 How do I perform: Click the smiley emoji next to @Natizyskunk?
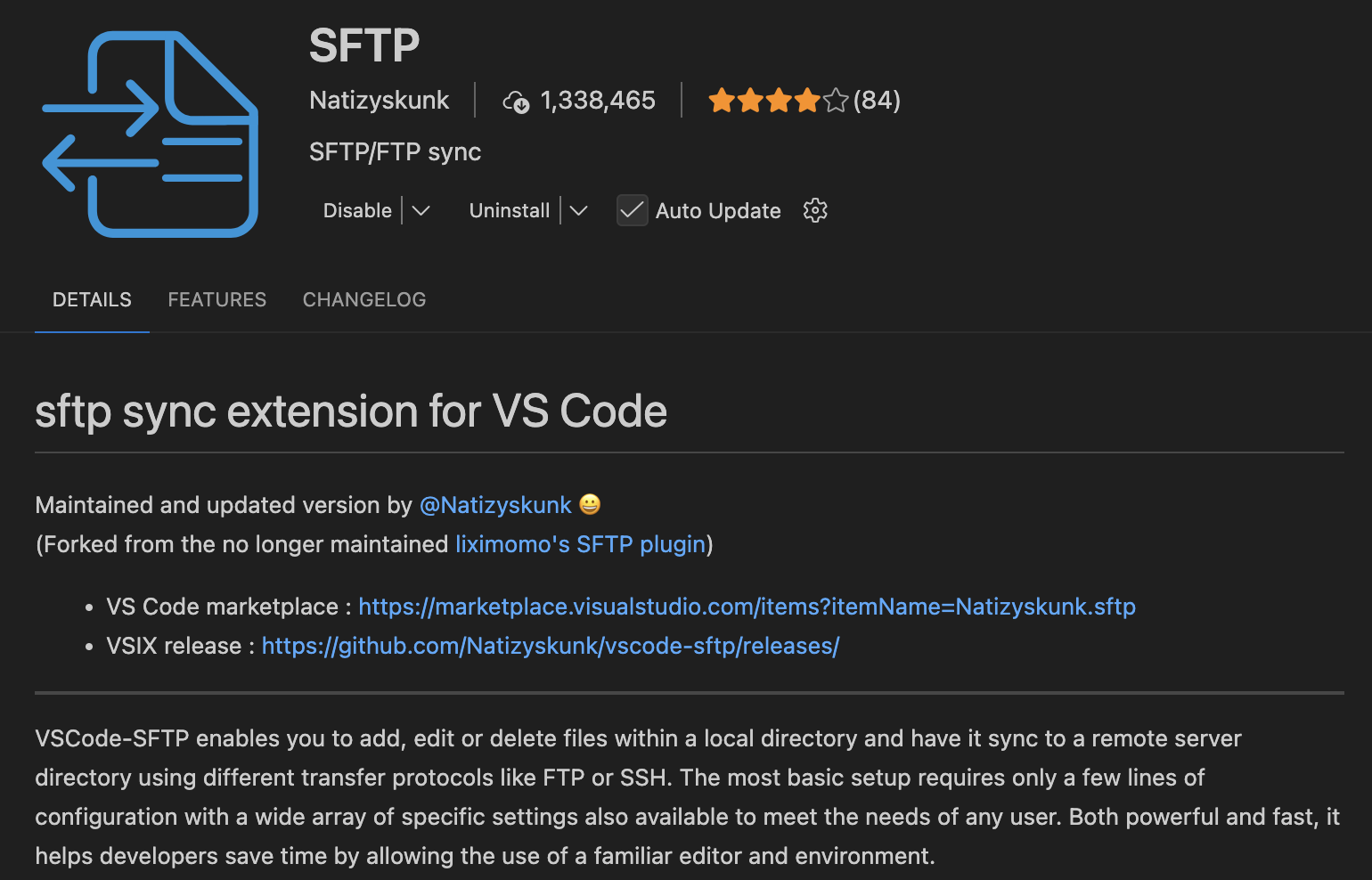pos(588,505)
